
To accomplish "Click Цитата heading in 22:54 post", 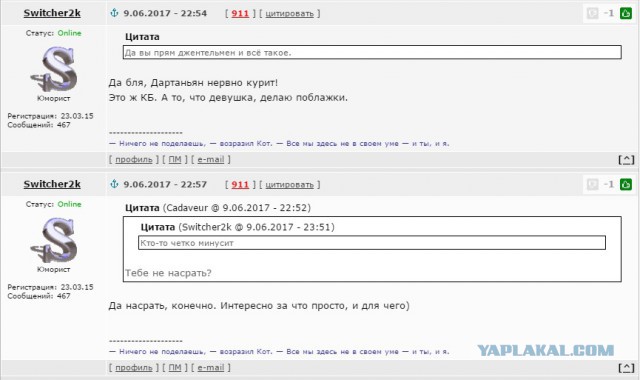I will 142,37.
